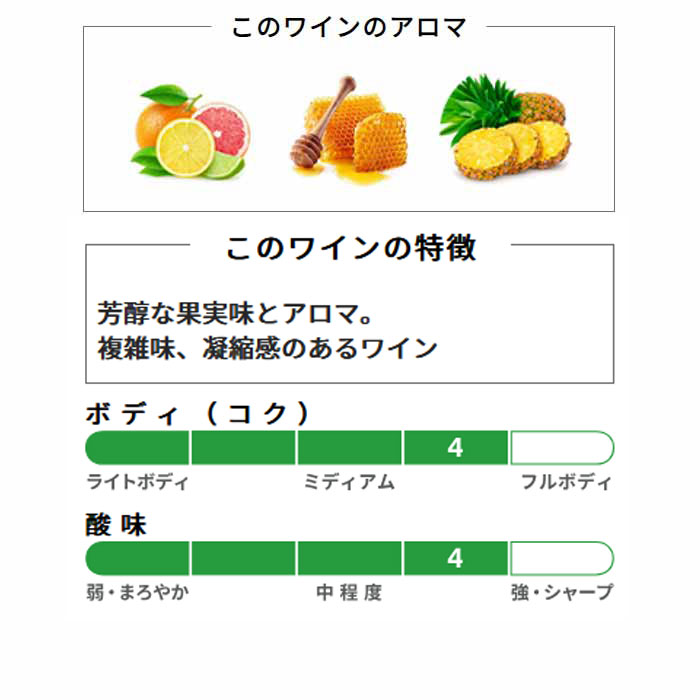Select the third segment of the ボディ bar

click(x=350, y=447)
